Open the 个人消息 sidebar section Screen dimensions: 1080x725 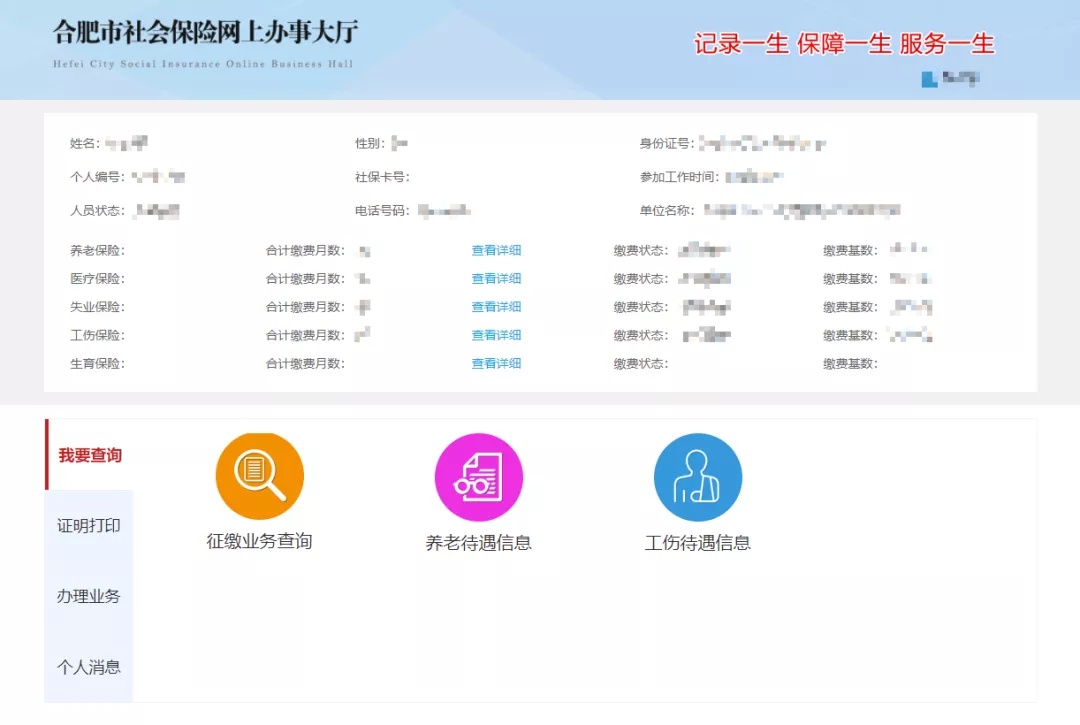87,667
